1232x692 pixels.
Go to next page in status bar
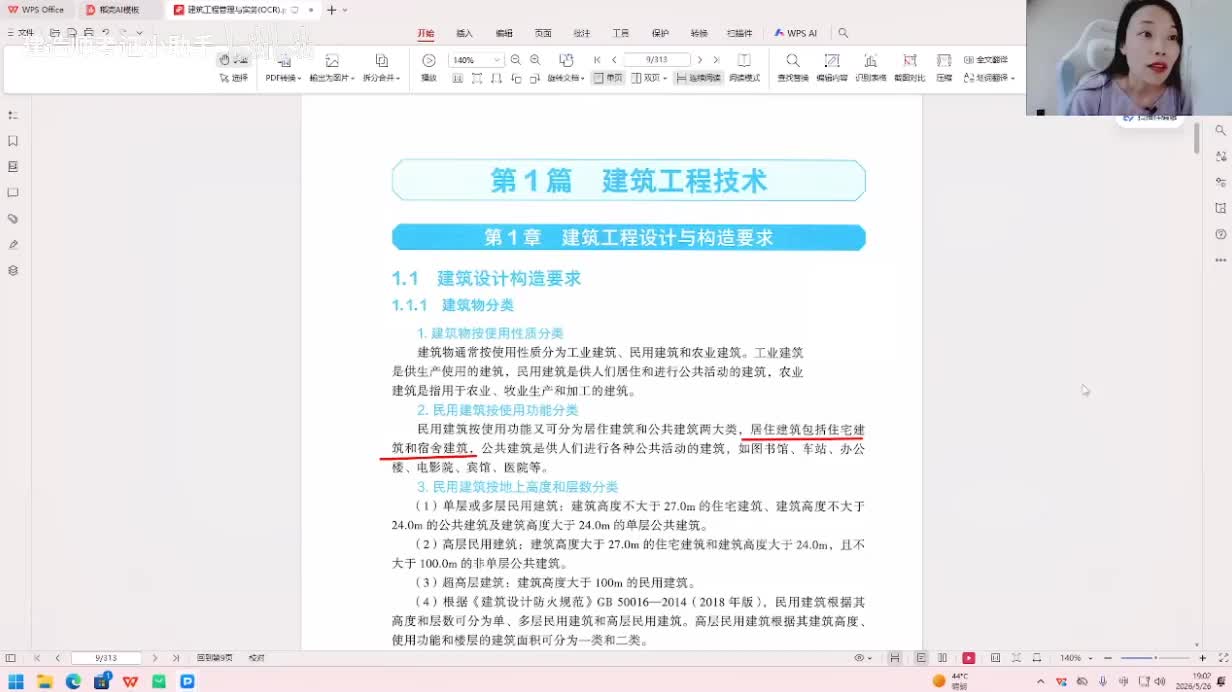coord(155,658)
